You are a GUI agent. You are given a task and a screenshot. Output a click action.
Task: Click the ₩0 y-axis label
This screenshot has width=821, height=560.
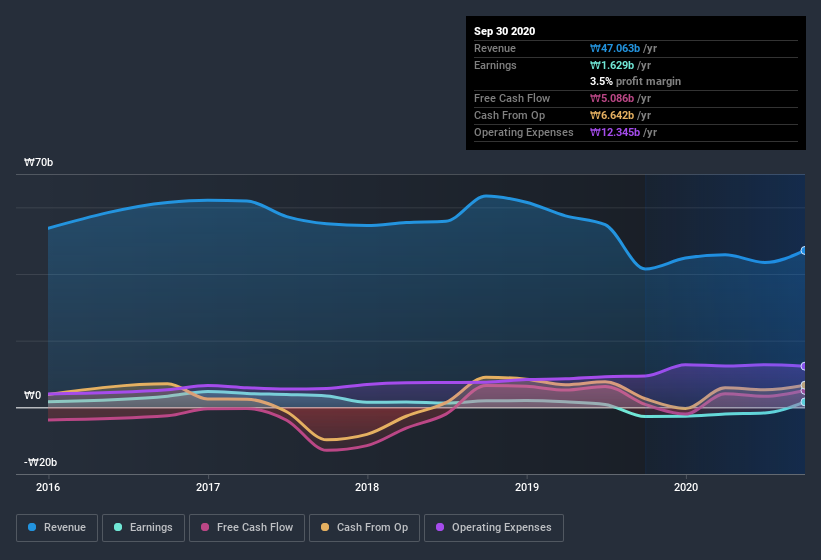pos(32,395)
